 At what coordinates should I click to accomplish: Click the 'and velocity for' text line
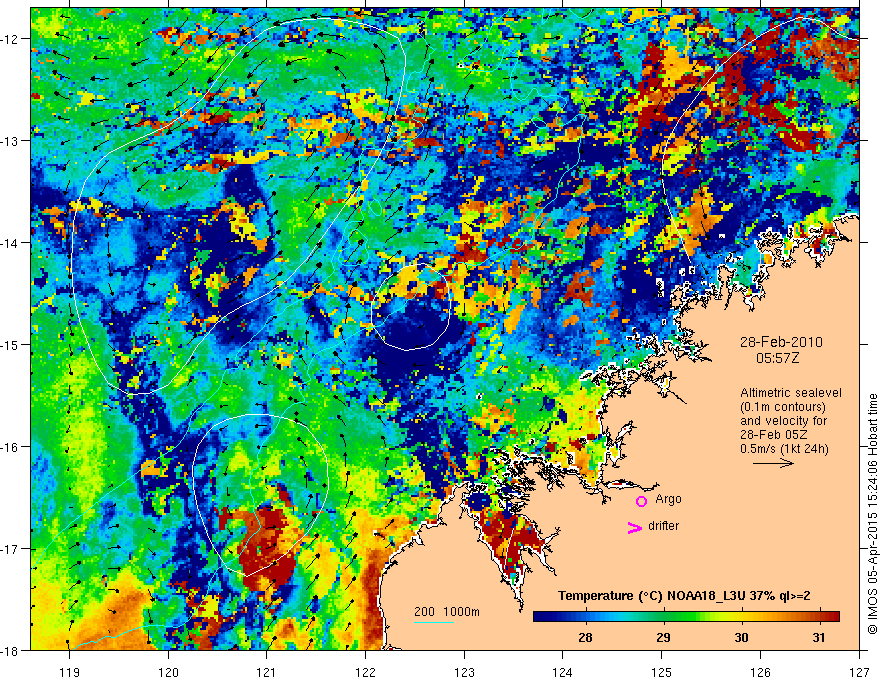pyautogui.click(x=783, y=421)
